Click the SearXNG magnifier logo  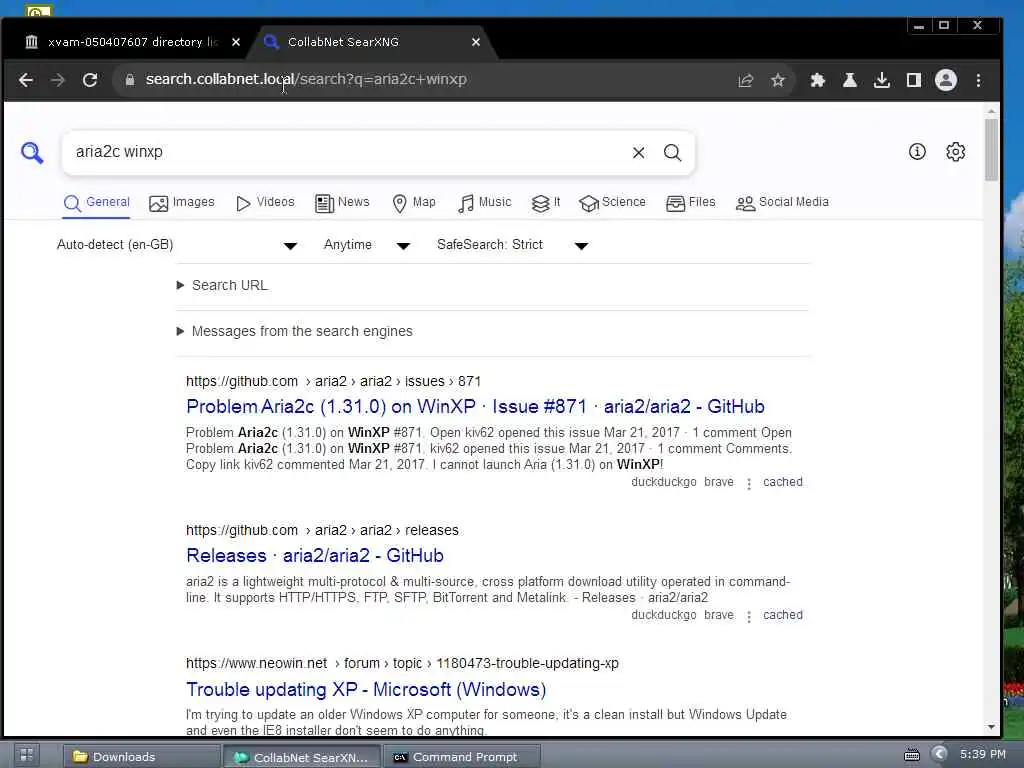click(31, 152)
